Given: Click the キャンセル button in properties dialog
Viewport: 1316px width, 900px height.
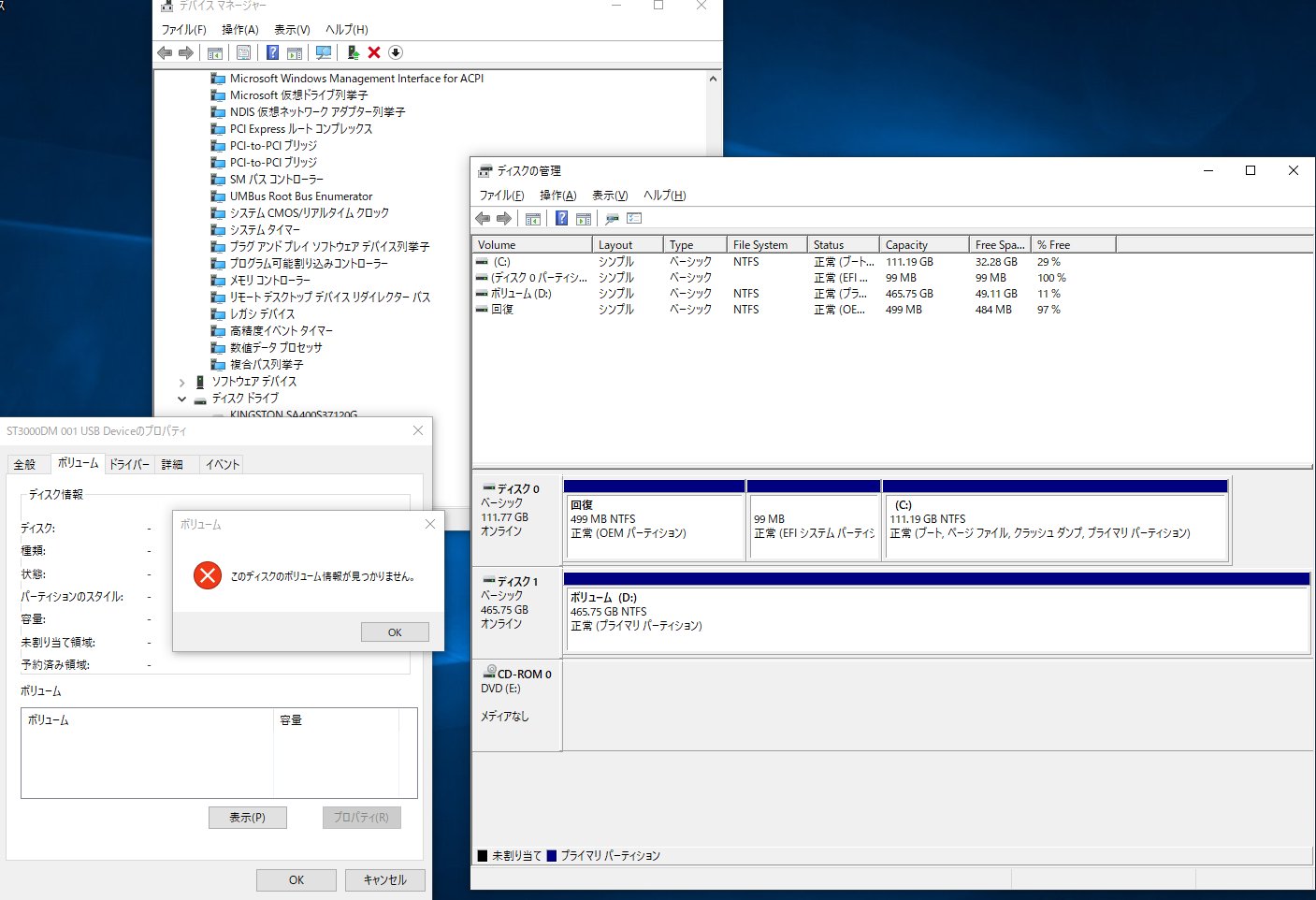Looking at the screenshot, I should [384, 880].
